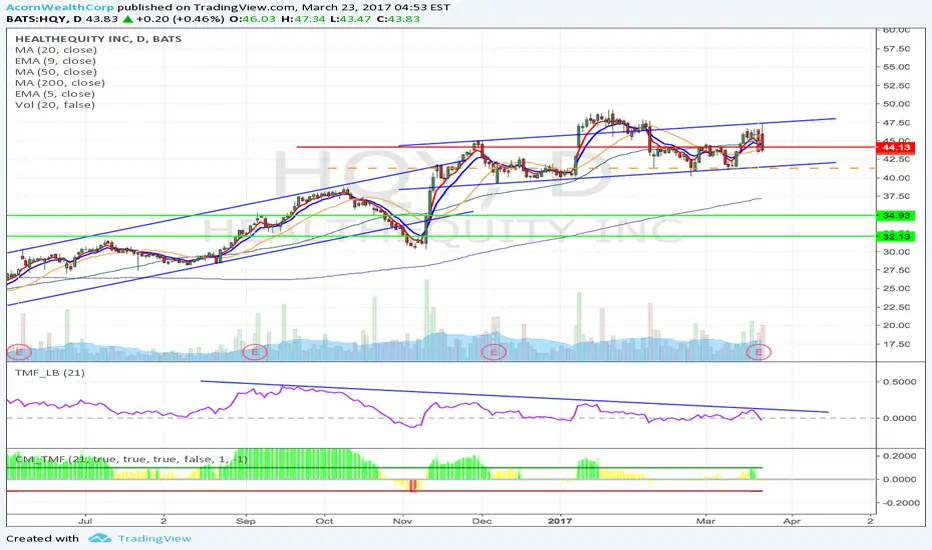Click the Sep label on time axis
Image resolution: width=932 pixels, height=550 pixels.
(x=245, y=521)
